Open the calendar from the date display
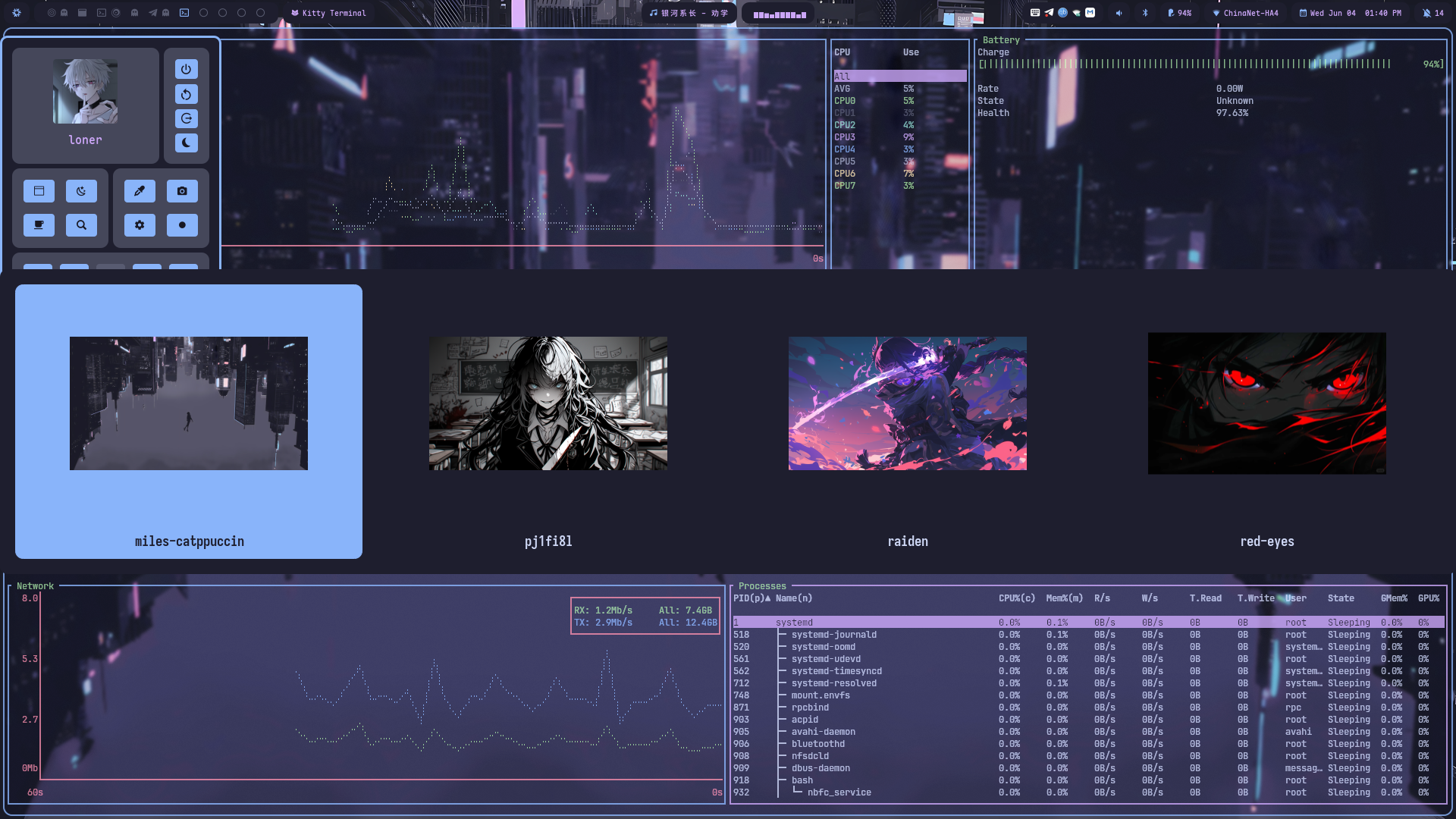Viewport: 1456px width, 819px height. pos(1348,13)
